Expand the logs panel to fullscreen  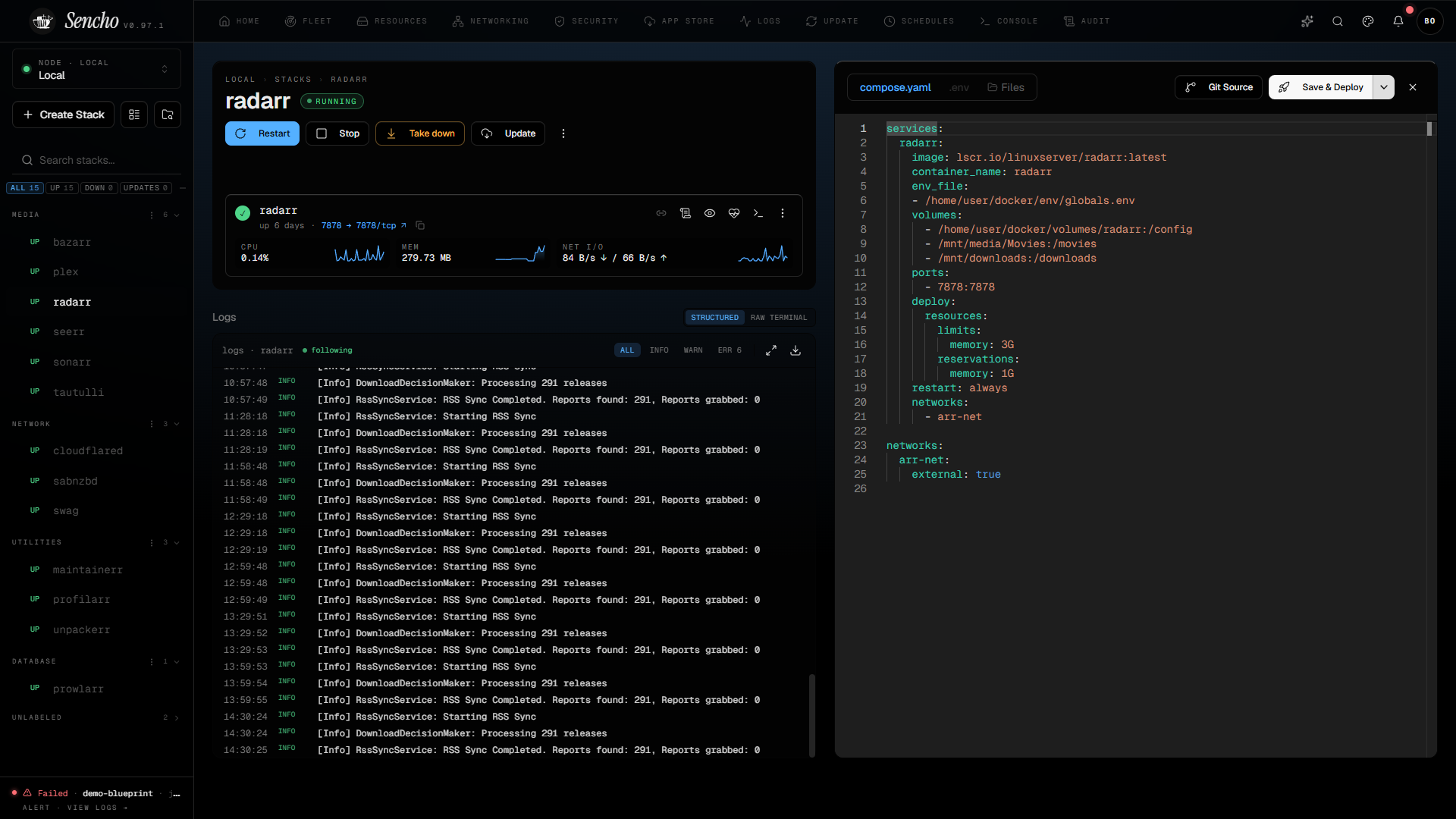pos(771,350)
